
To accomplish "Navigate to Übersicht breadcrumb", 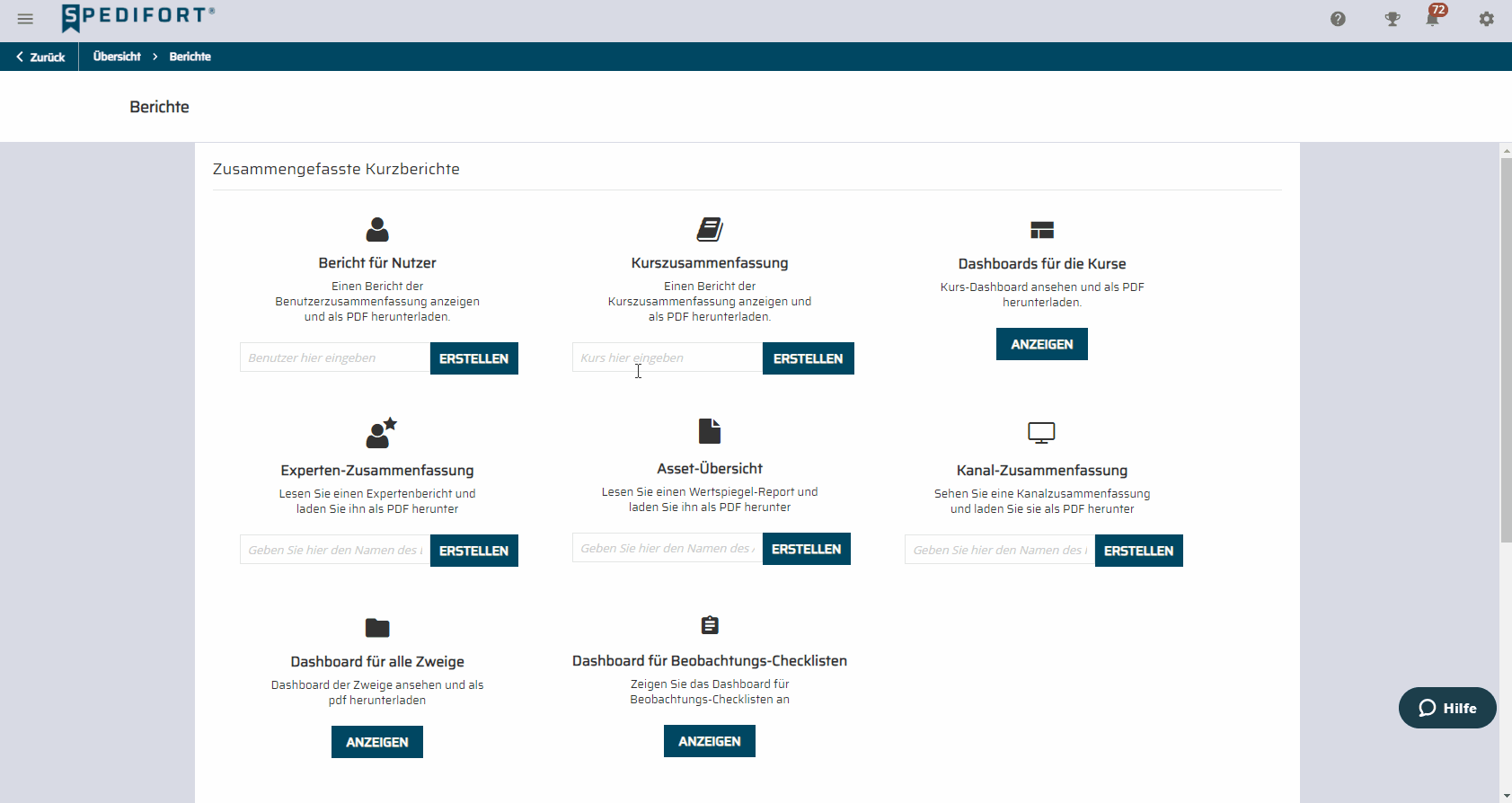I will pyautogui.click(x=117, y=57).
